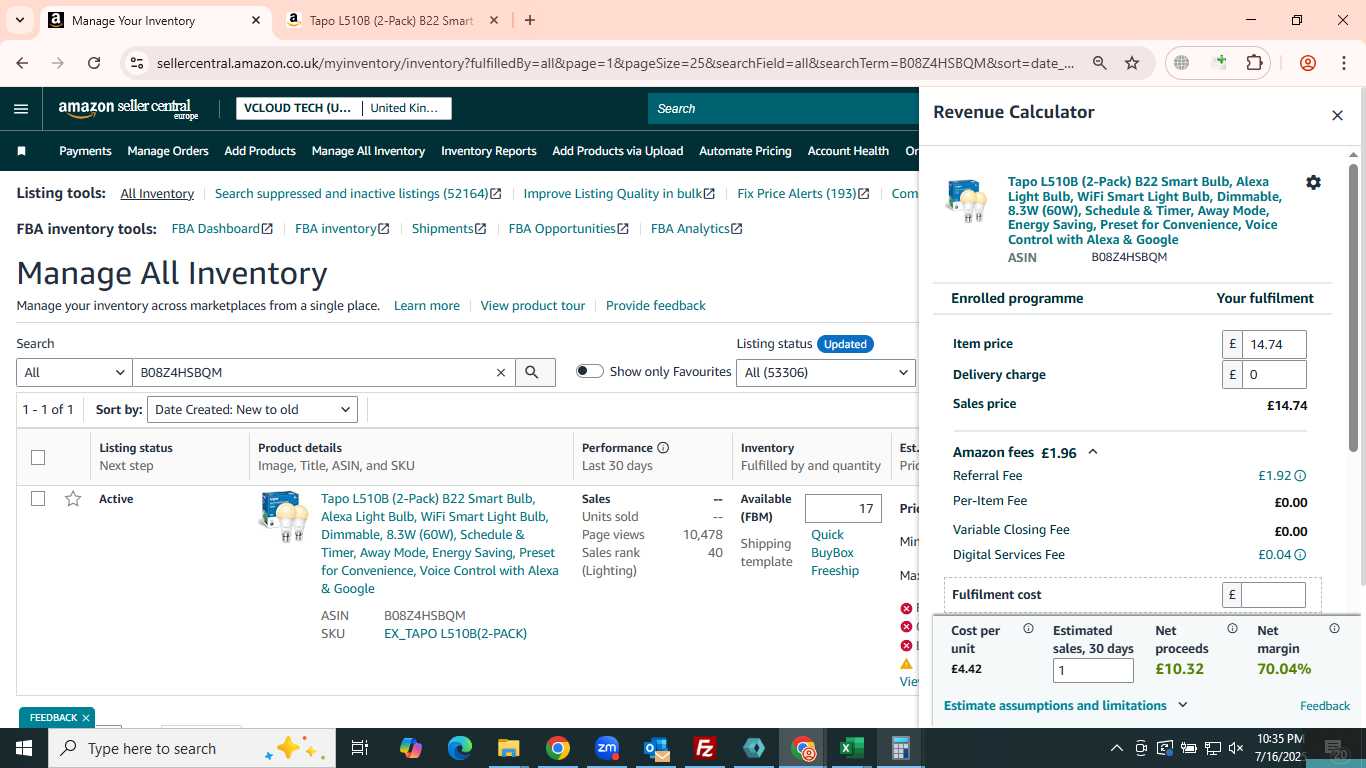
Task: Favourite the Tapo L510B listing star
Action: coord(73,499)
